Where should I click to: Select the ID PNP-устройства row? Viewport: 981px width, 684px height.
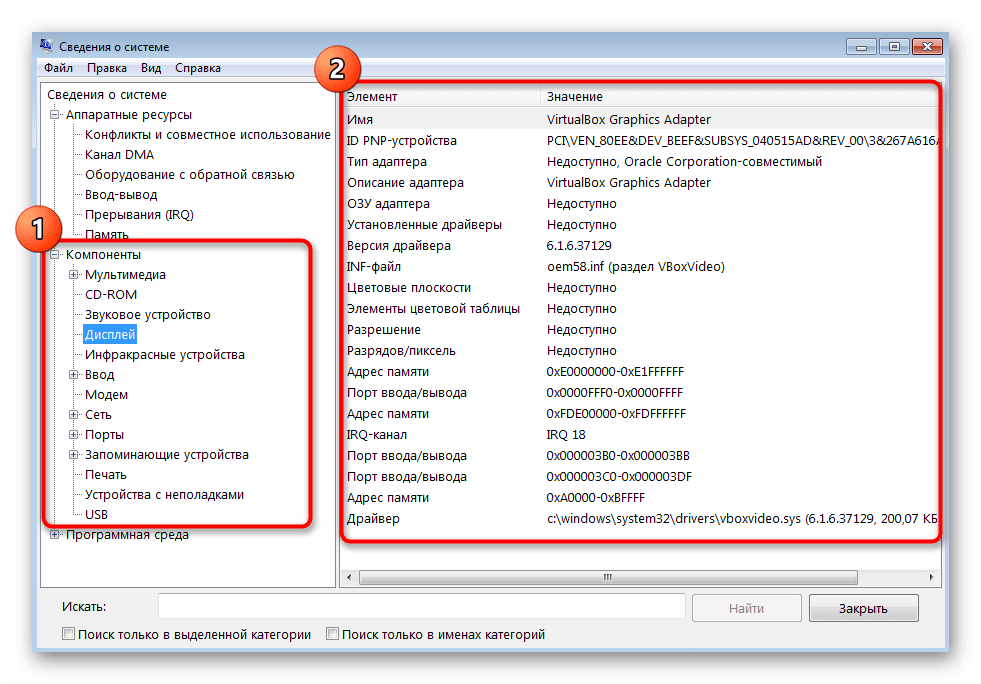[641, 141]
